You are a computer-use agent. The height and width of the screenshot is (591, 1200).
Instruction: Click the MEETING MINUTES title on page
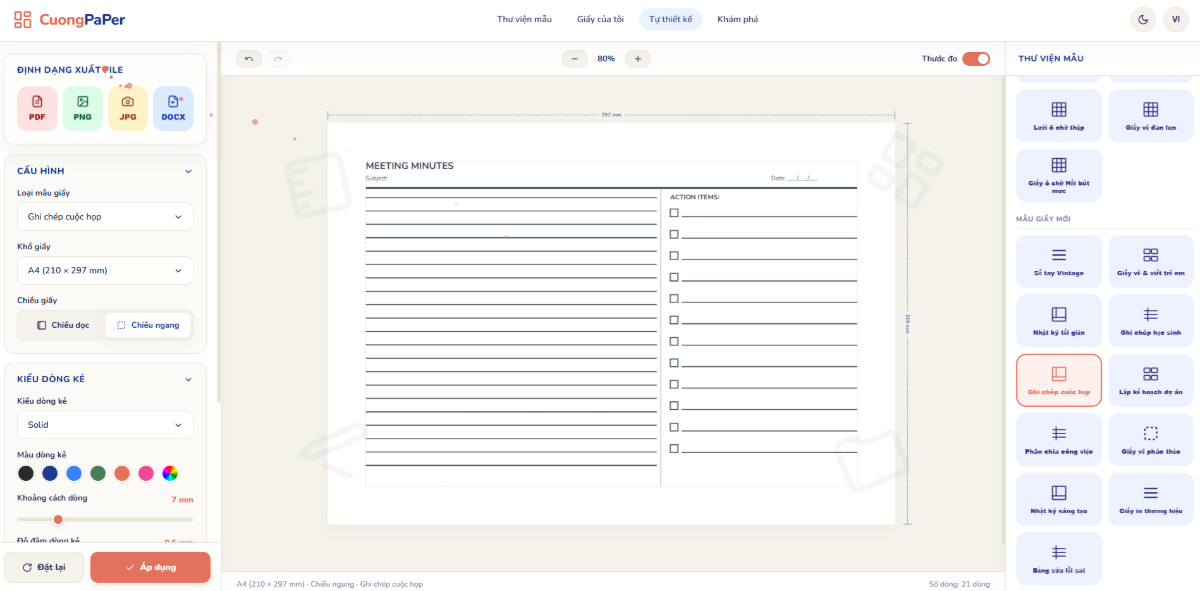coord(409,166)
